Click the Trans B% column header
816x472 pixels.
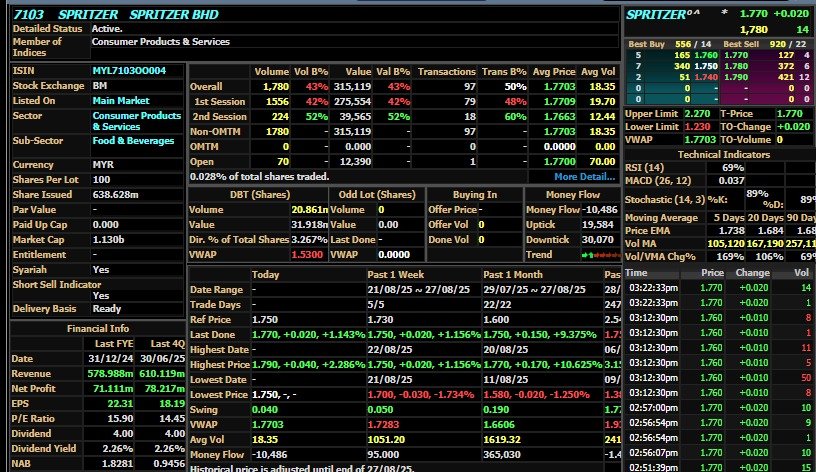click(504, 72)
